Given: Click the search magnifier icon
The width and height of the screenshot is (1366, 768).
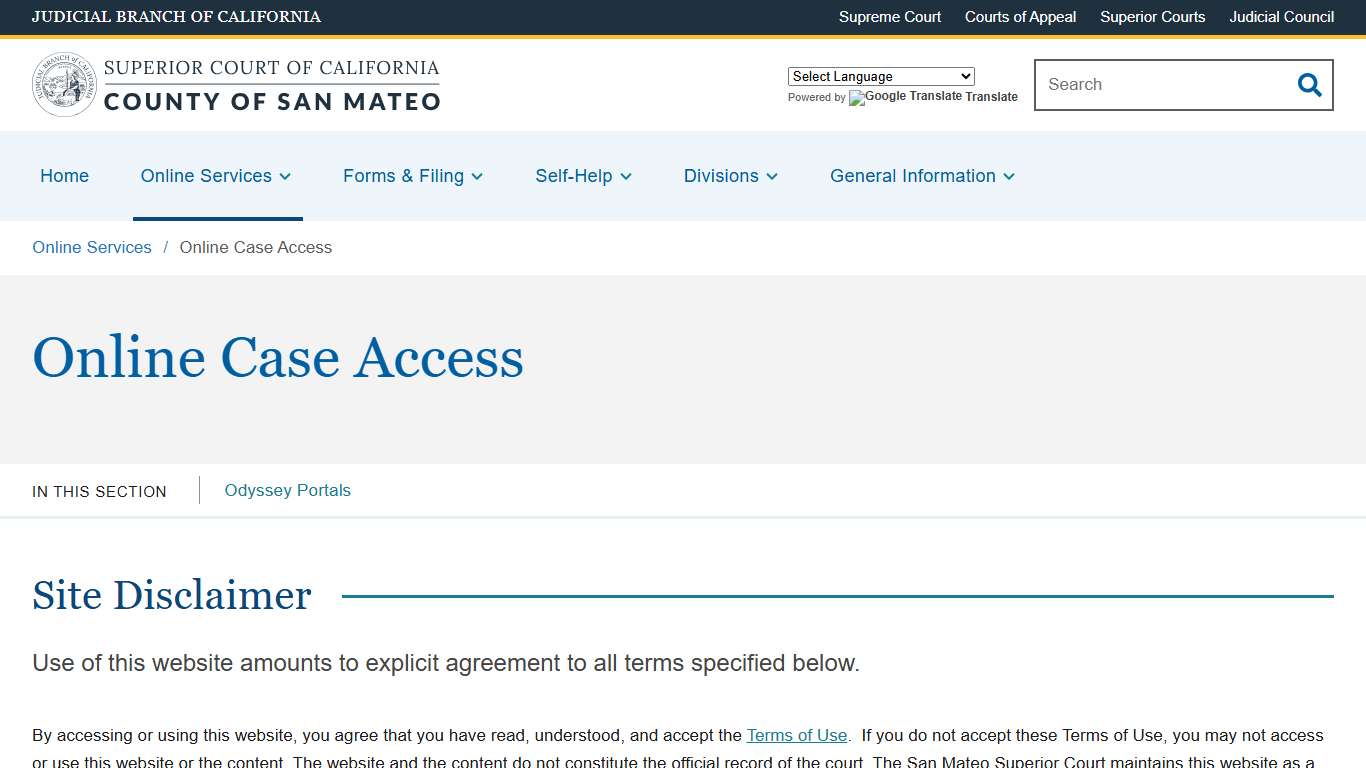Looking at the screenshot, I should (1309, 85).
